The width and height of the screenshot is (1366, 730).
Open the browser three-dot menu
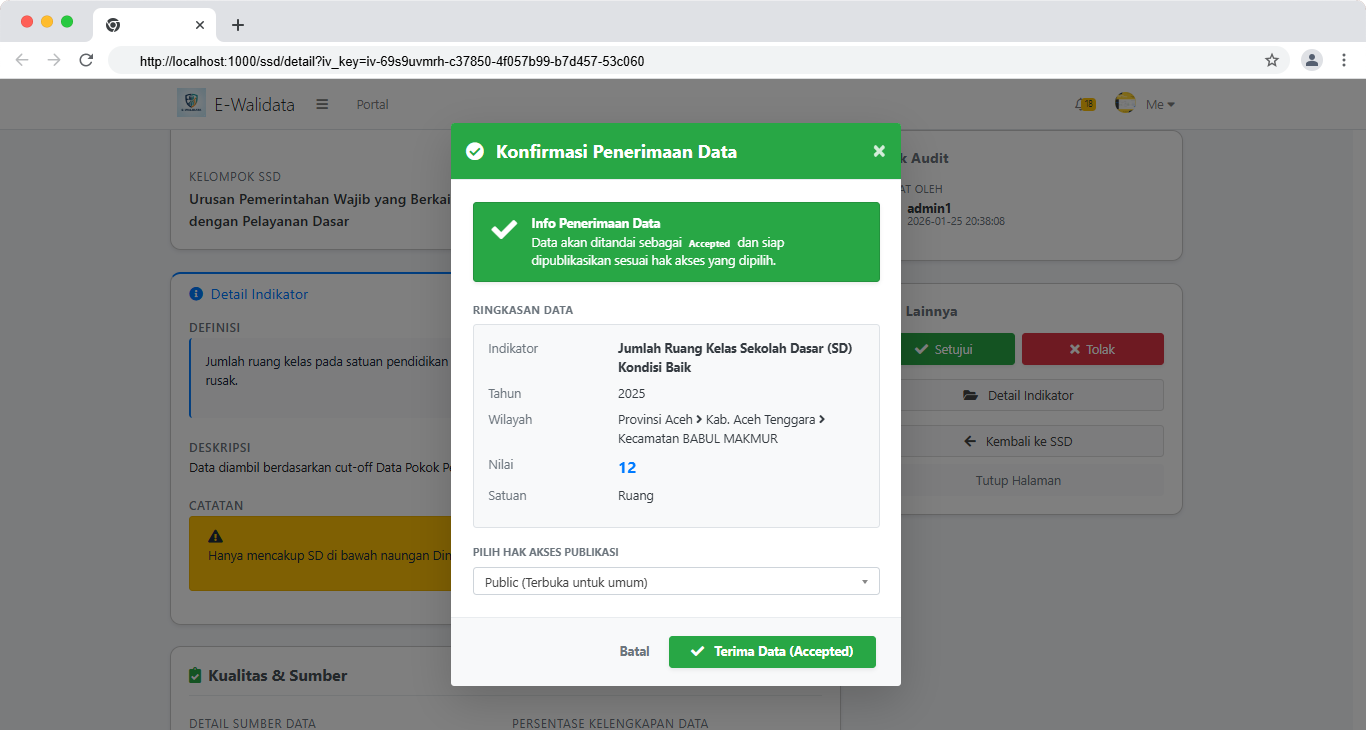coord(1344,60)
